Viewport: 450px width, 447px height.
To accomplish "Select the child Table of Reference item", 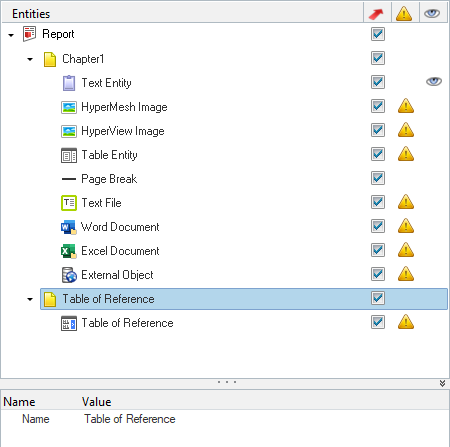I will (127, 323).
